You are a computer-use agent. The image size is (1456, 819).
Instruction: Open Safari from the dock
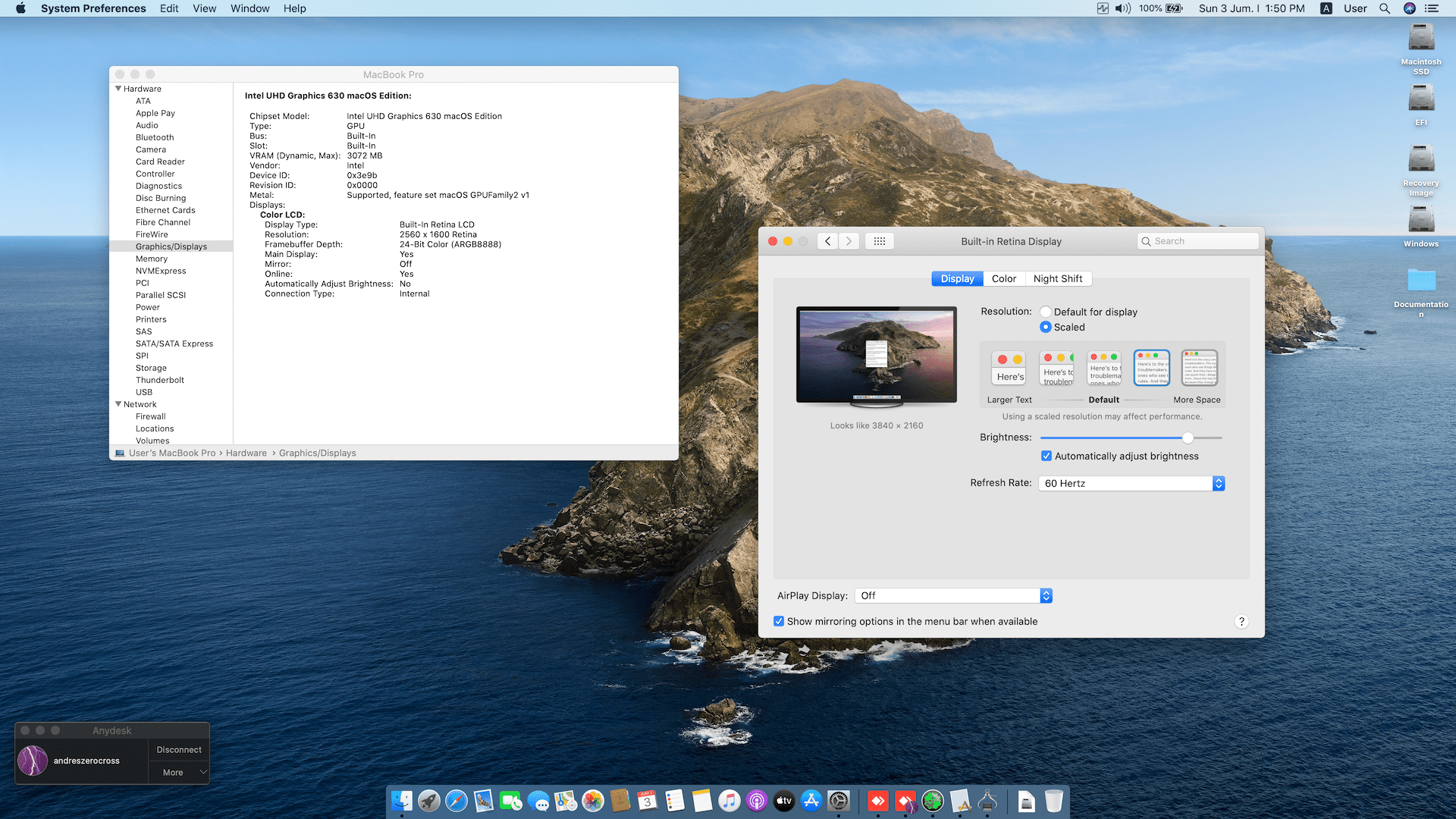click(457, 801)
